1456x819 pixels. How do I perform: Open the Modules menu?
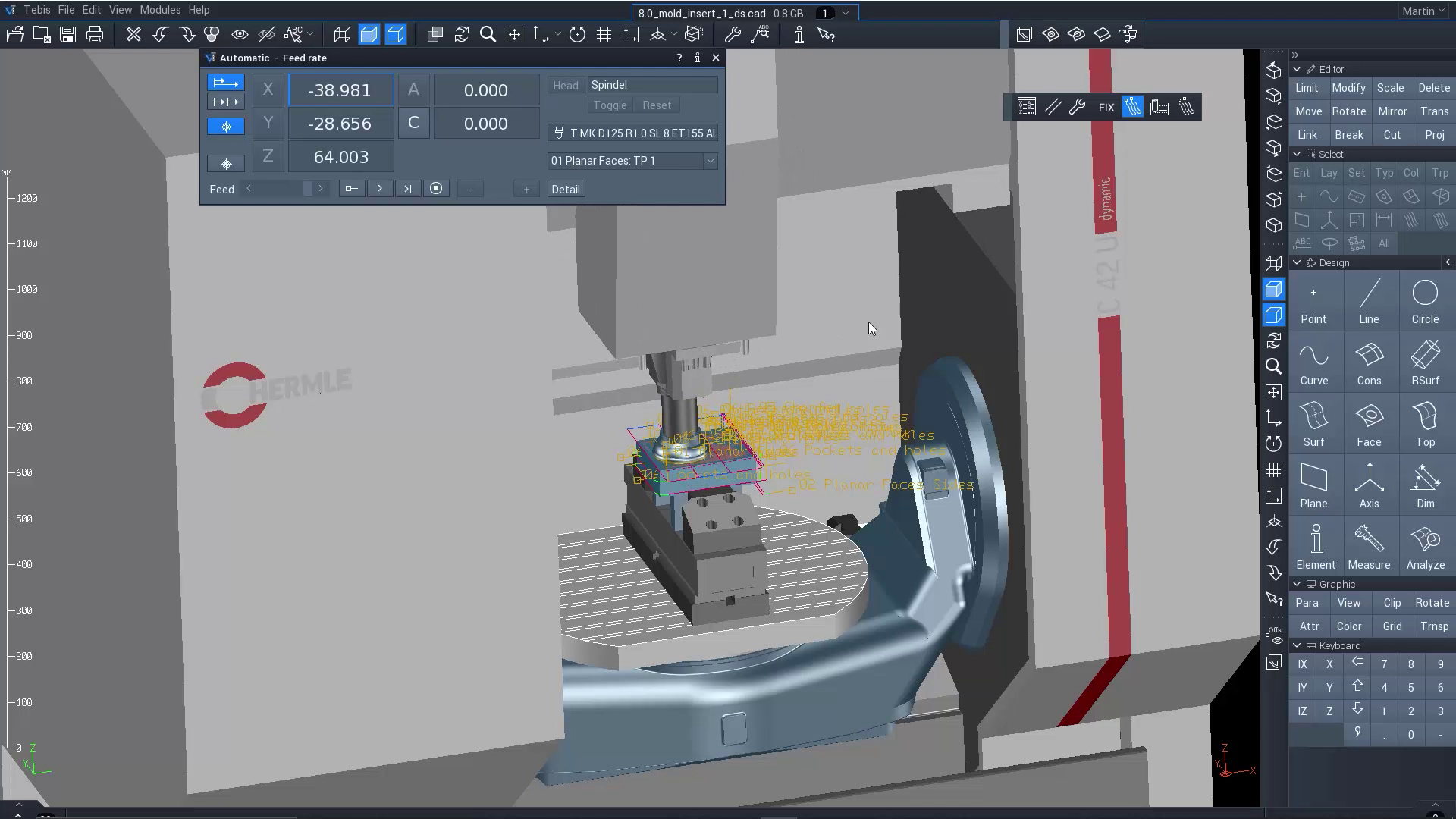pos(160,10)
